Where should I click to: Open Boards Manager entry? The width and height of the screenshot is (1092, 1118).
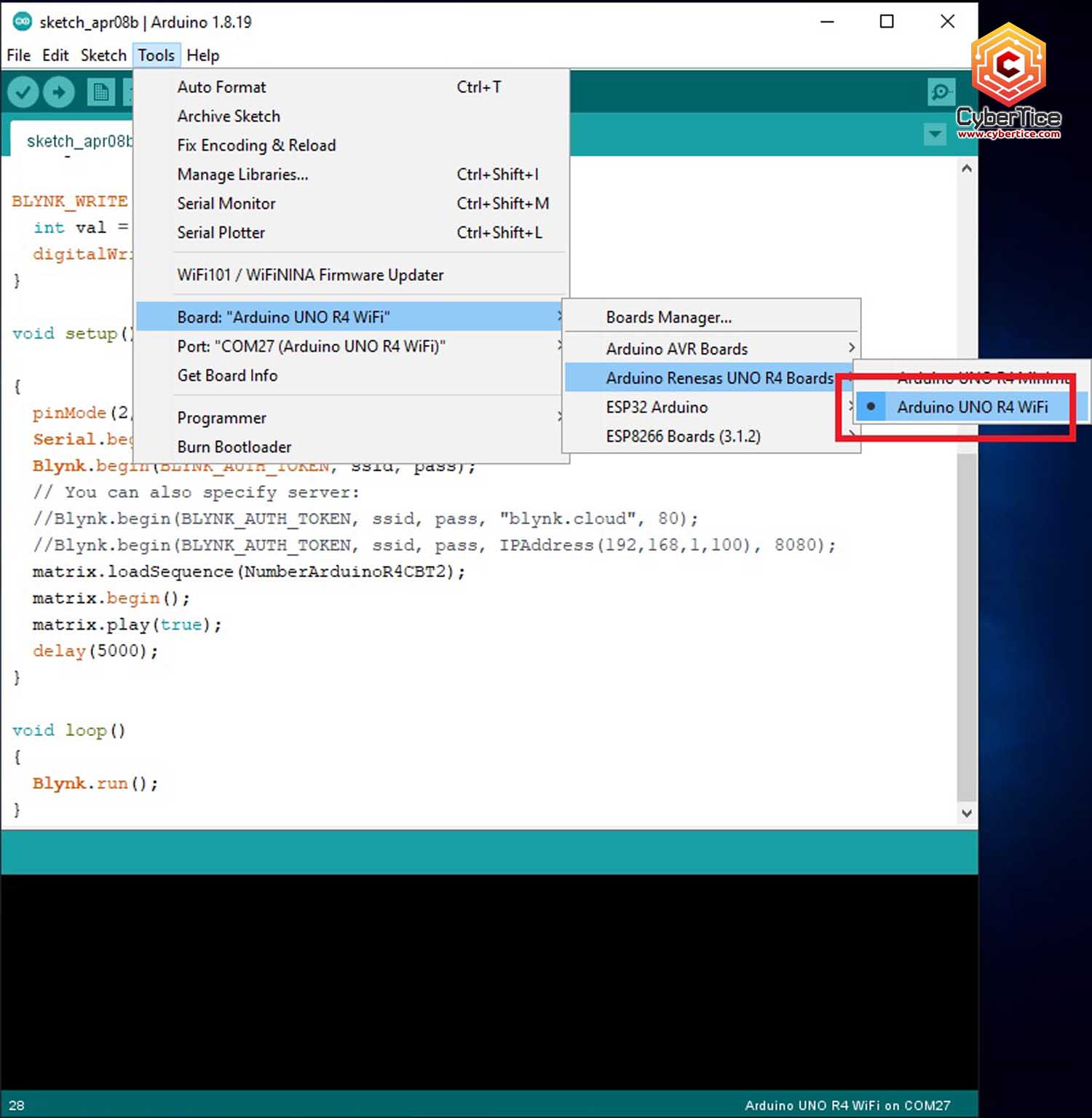coord(668,317)
